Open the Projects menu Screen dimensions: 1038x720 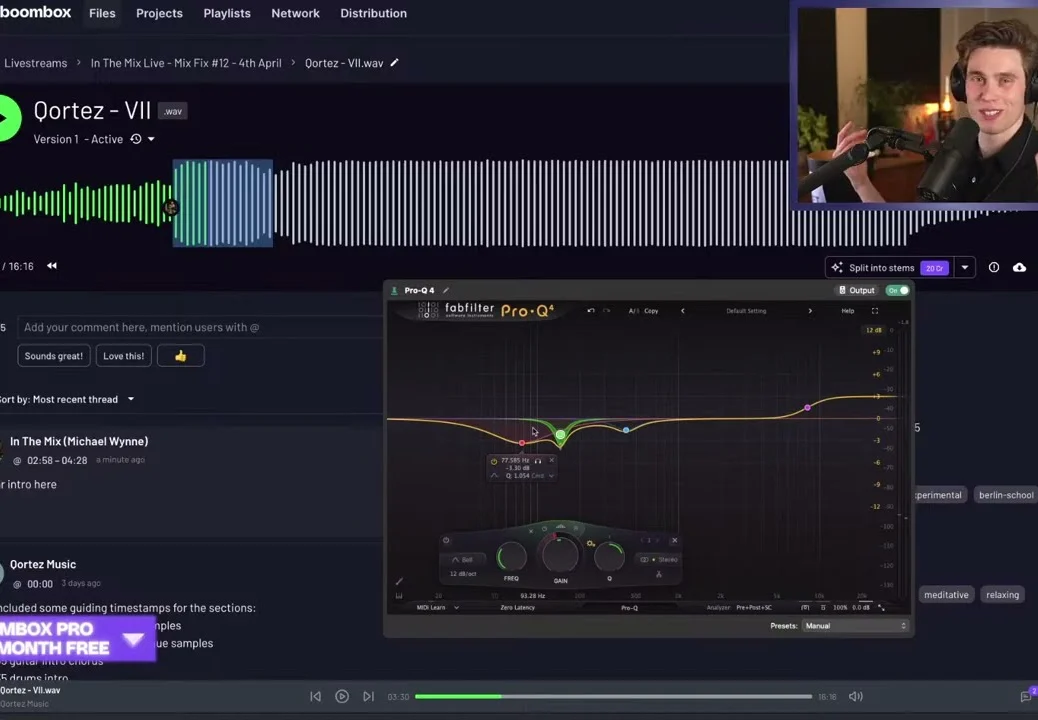(159, 13)
